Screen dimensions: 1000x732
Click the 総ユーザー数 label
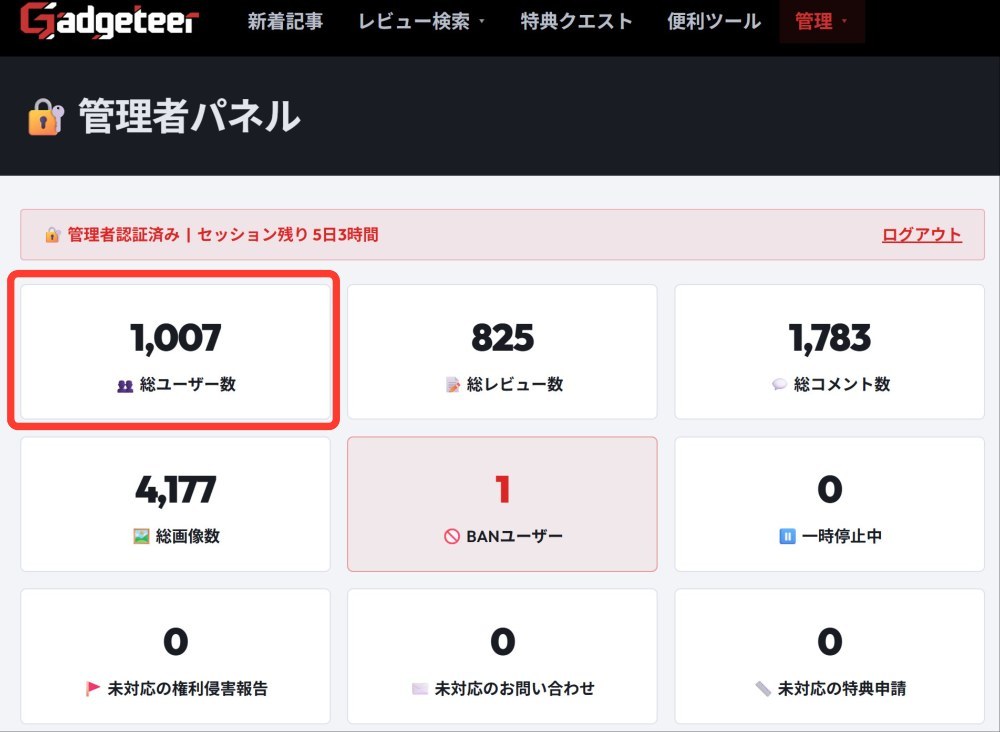188,384
